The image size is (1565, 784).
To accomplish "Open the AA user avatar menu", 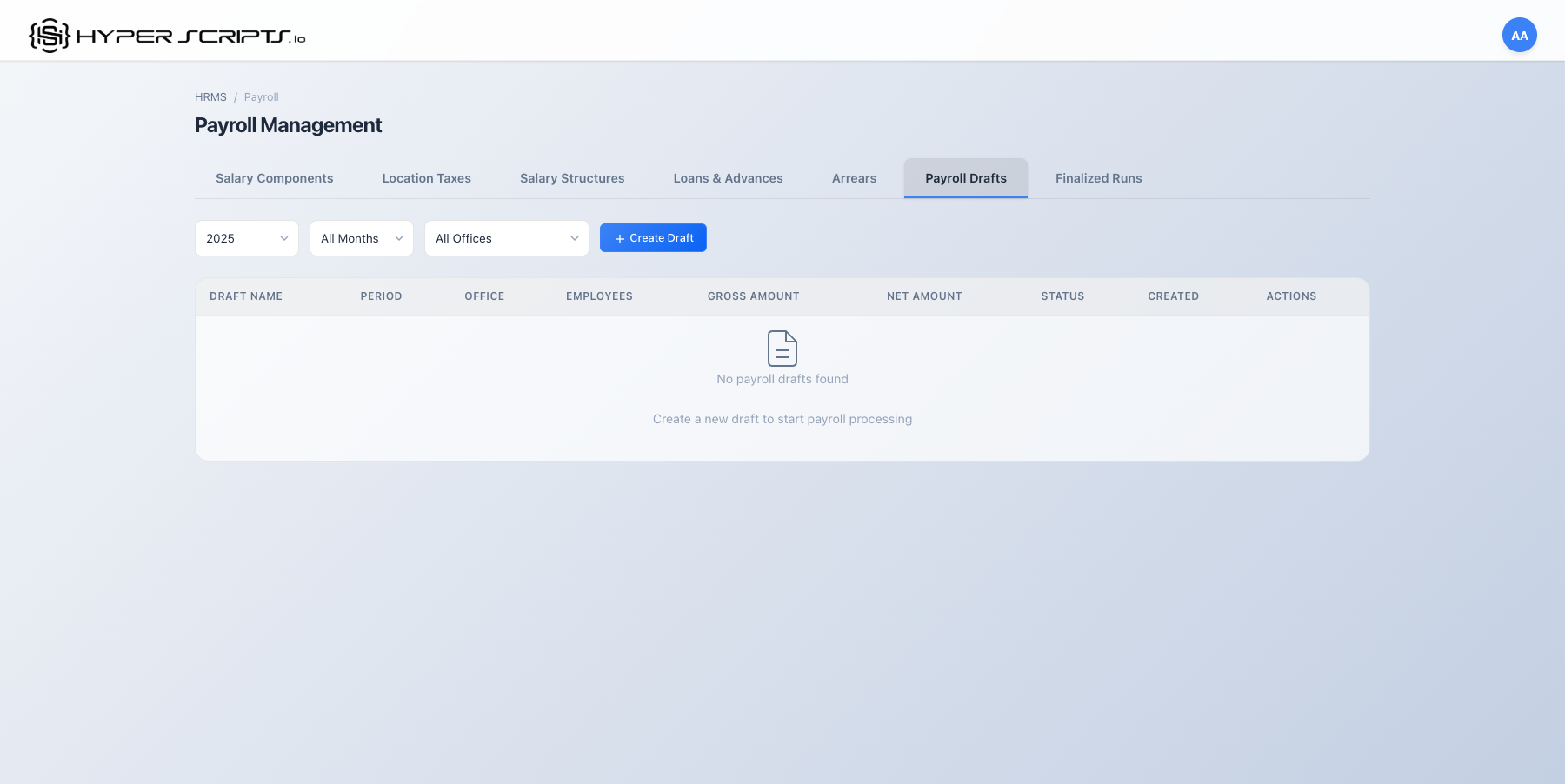I will (1519, 36).
